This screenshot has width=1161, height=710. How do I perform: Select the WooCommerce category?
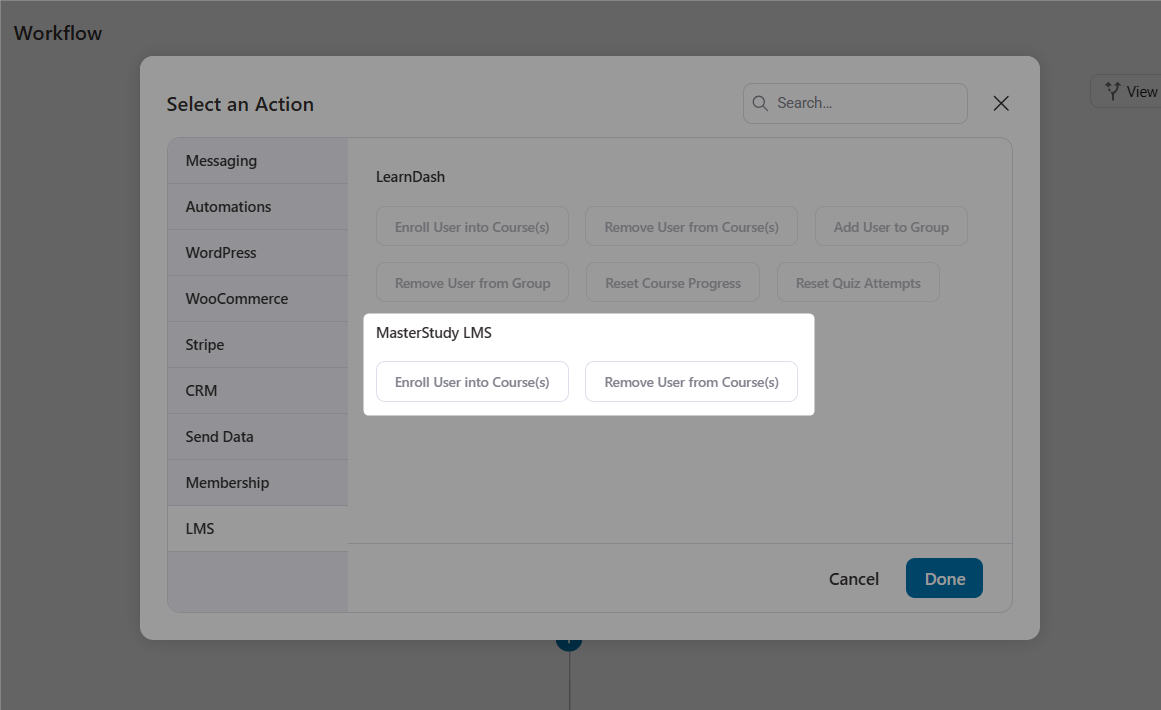click(x=258, y=298)
